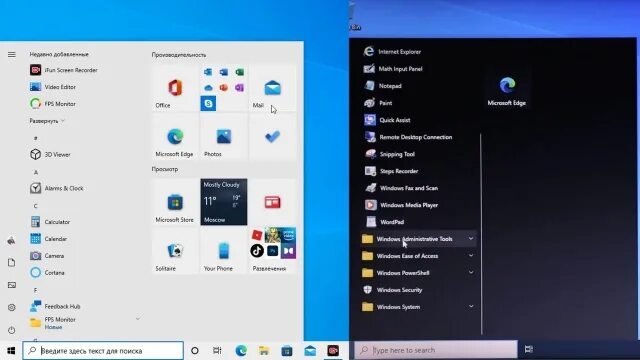This screenshot has height=360, width=640.
Task: Open the Moscow weather tile
Action: point(224,202)
